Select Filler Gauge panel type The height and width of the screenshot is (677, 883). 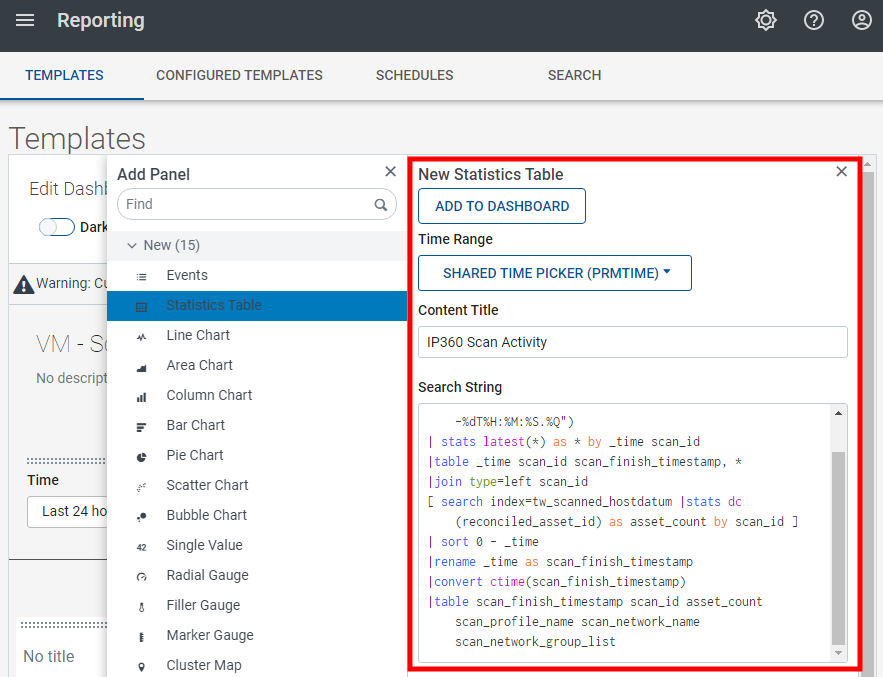click(257, 605)
